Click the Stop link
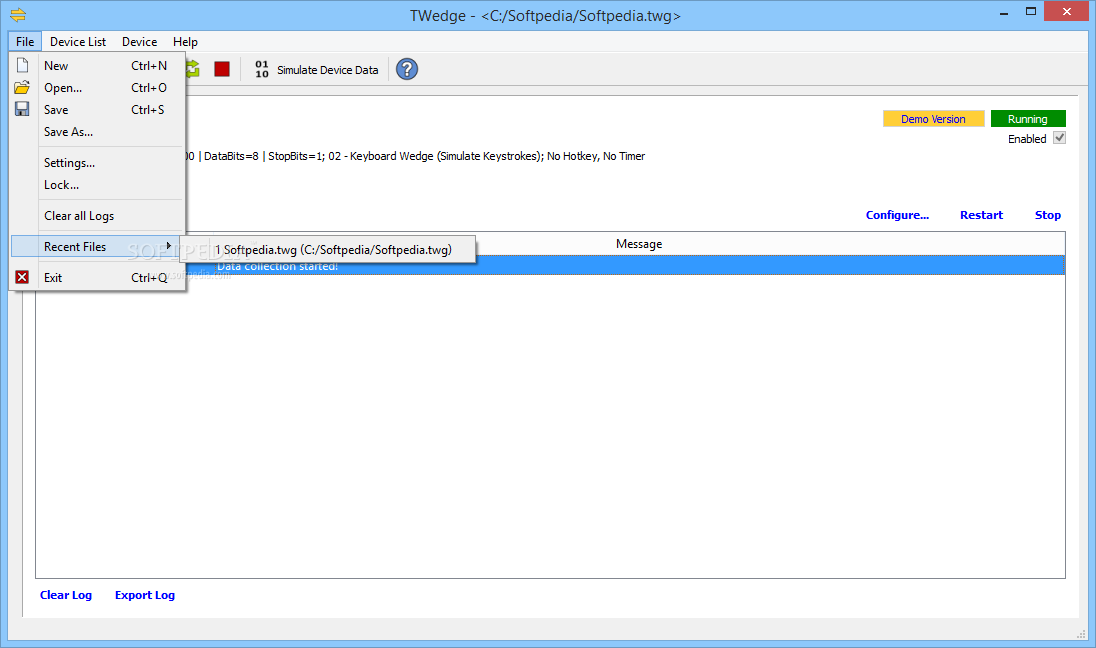 pyautogui.click(x=1048, y=215)
